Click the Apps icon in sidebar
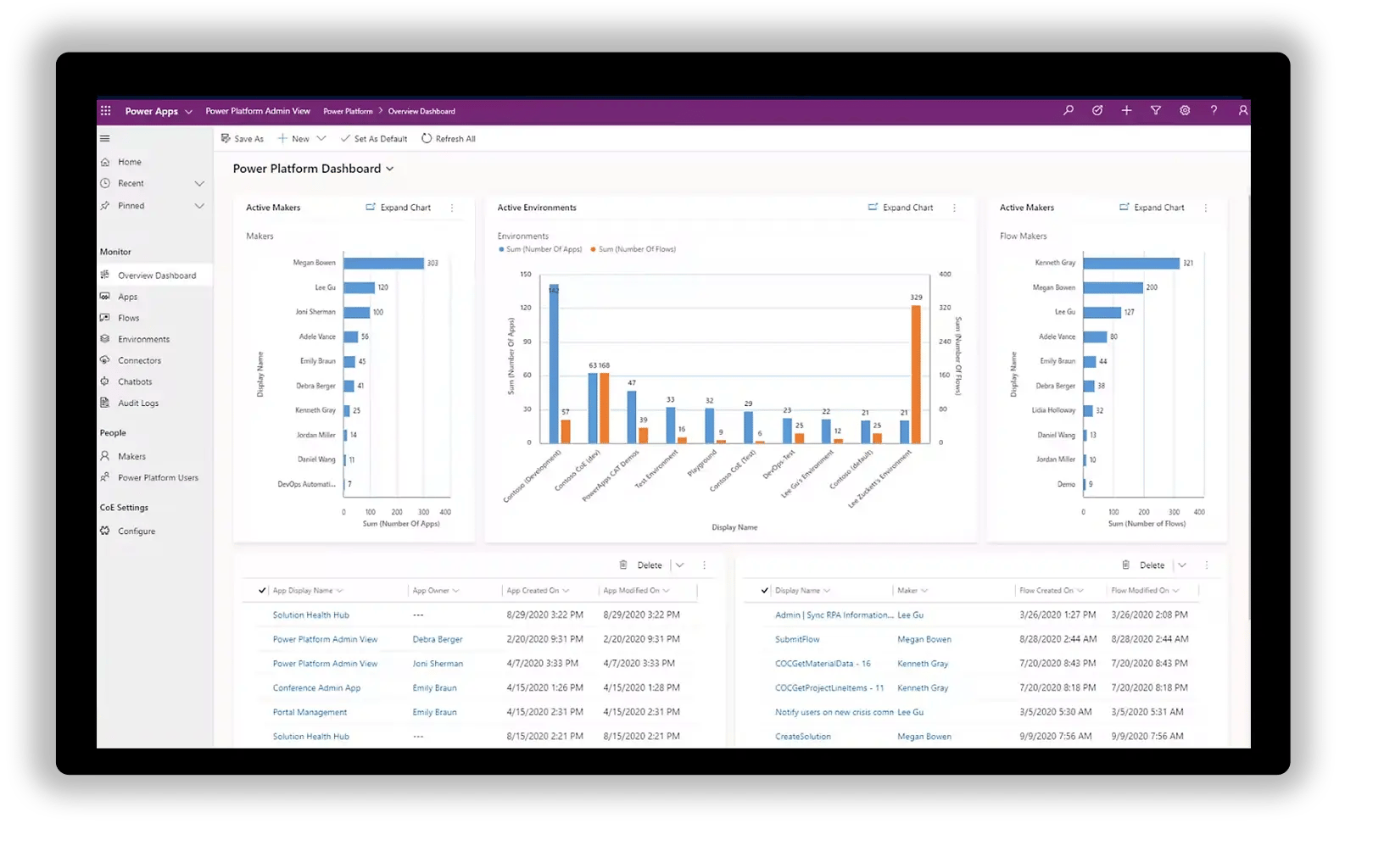1373x868 pixels. [105, 297]
